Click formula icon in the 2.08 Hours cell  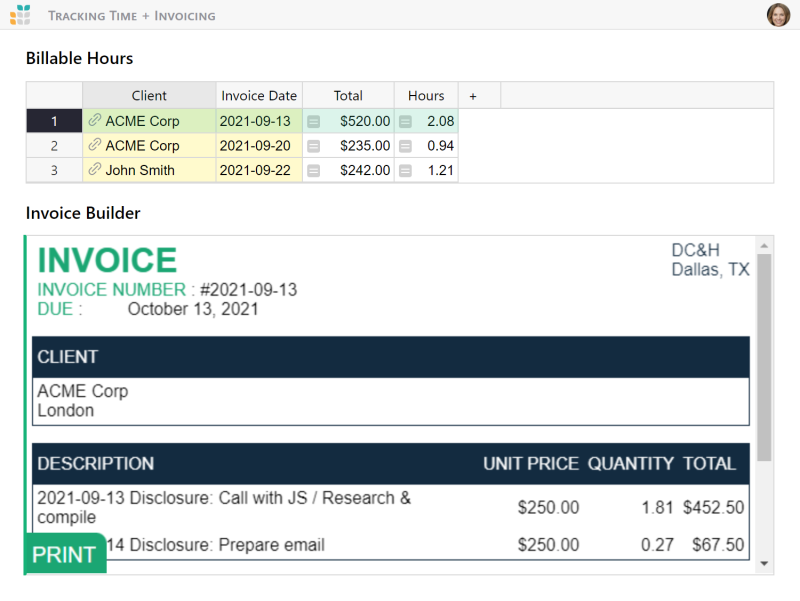coord(405,121)
